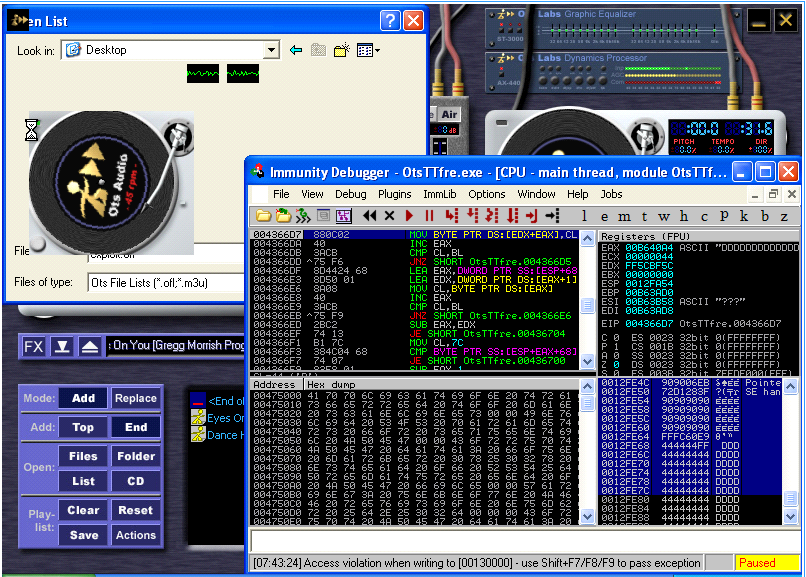Viewport: 806px width, 577px height.
Task: Set Add position to End
Action: tap(136, 427)
